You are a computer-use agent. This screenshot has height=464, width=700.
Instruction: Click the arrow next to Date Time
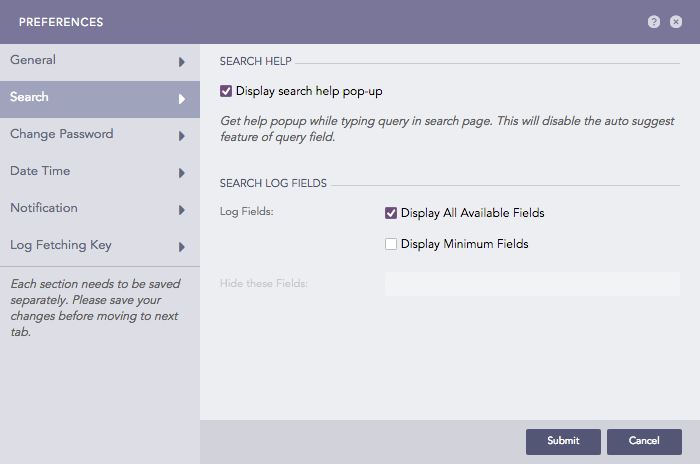[x=182, y=173]
